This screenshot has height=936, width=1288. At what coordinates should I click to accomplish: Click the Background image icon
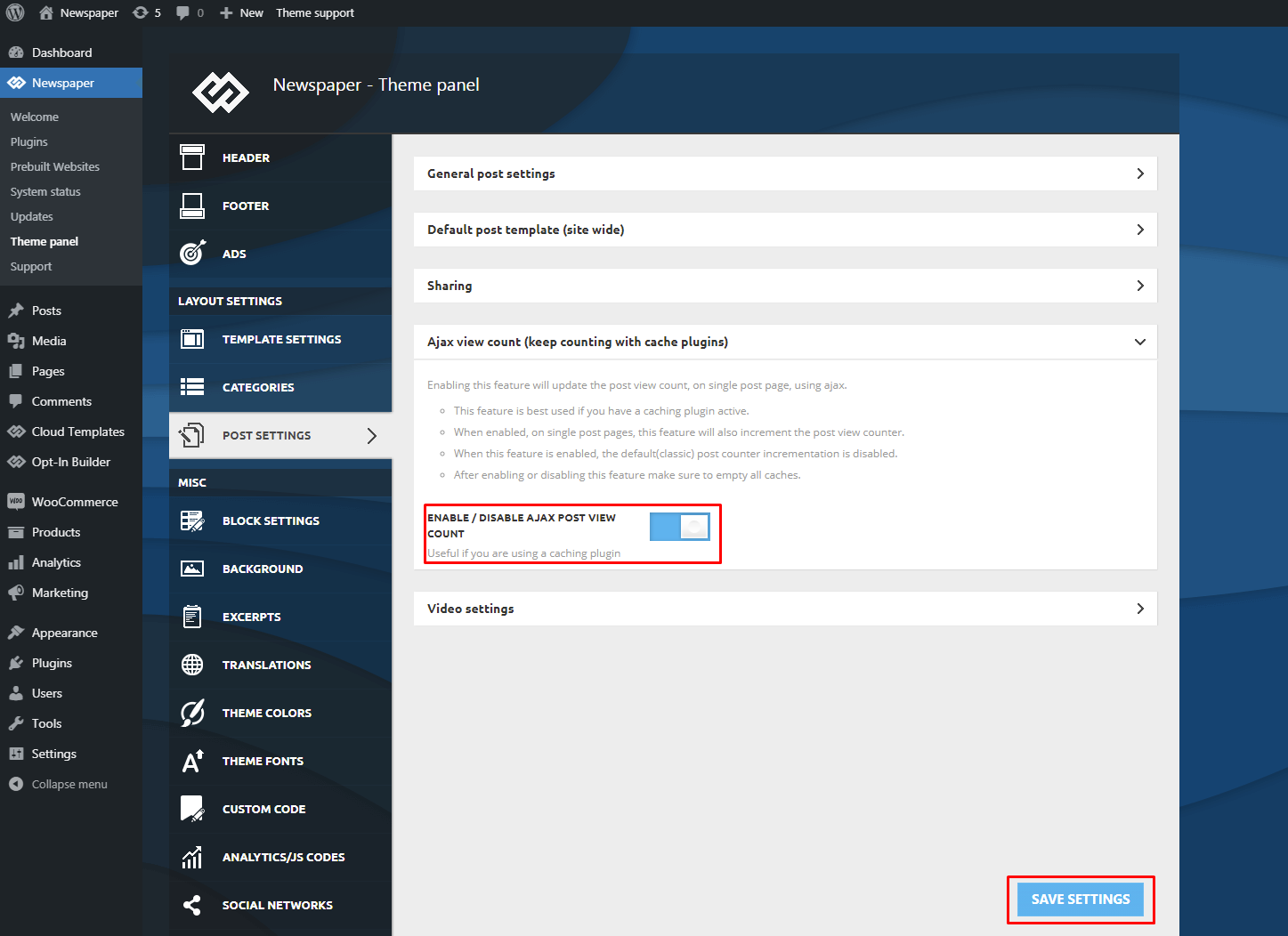192,569
